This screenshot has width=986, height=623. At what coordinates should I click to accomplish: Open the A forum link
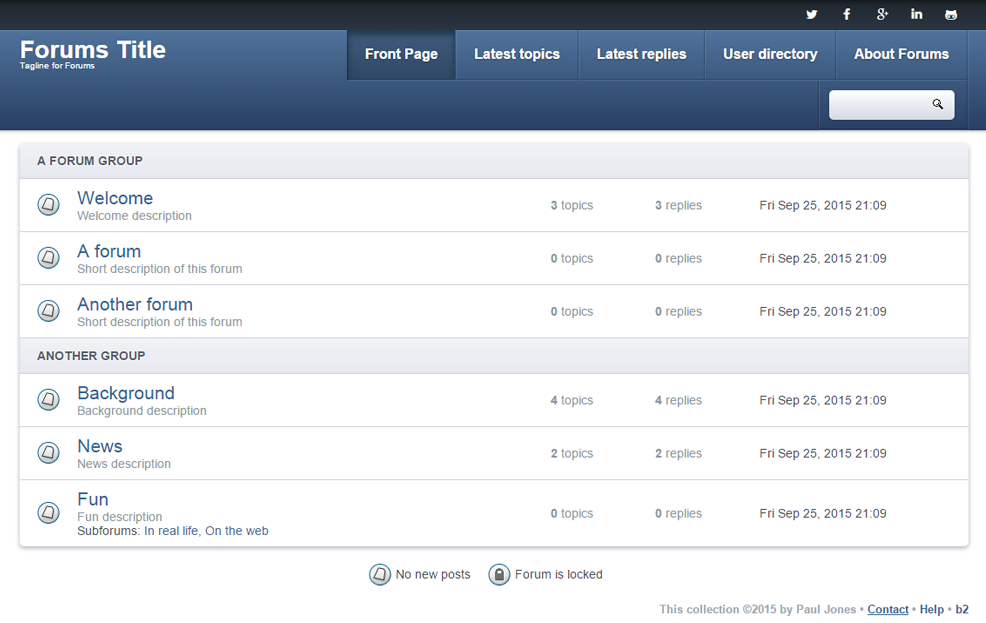pyautogui.click(x=109, y=251)
